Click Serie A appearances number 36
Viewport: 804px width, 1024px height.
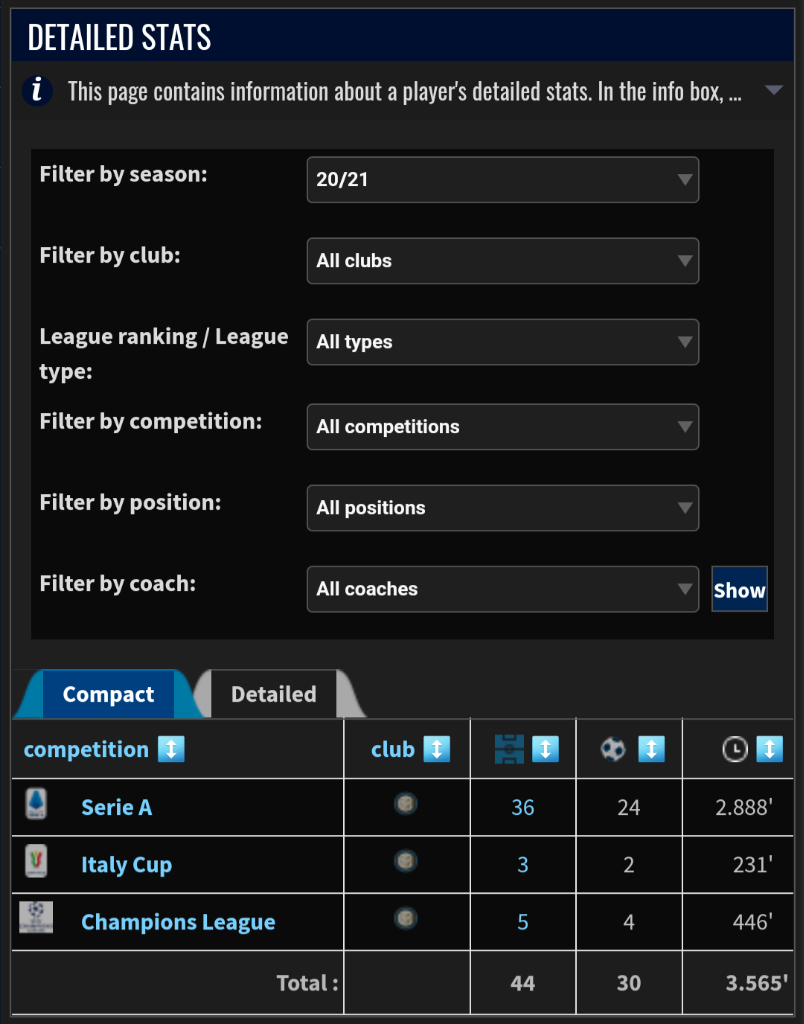point(523,807)
